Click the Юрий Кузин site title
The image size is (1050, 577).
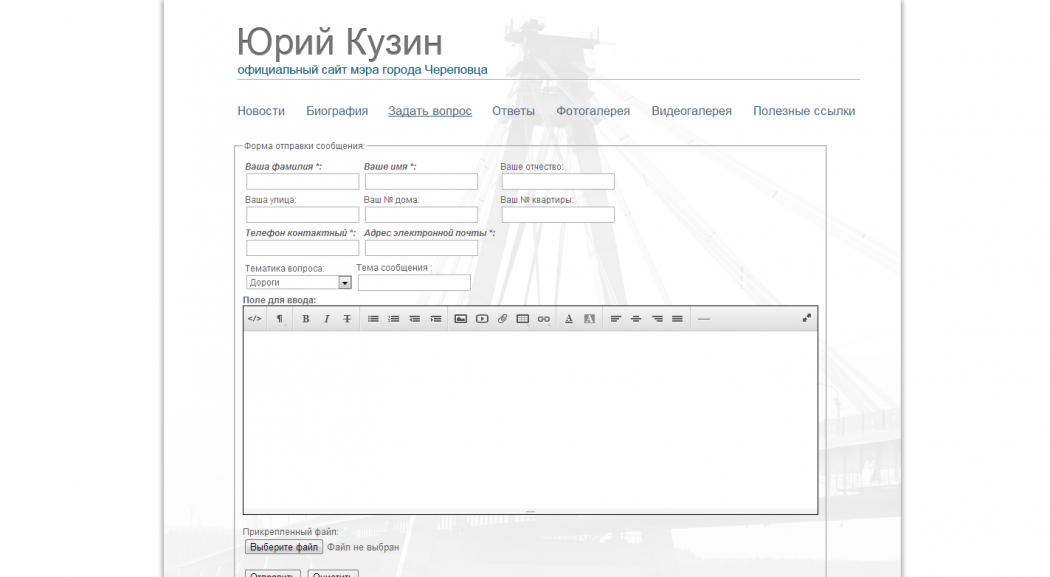[x=340, y=42]
